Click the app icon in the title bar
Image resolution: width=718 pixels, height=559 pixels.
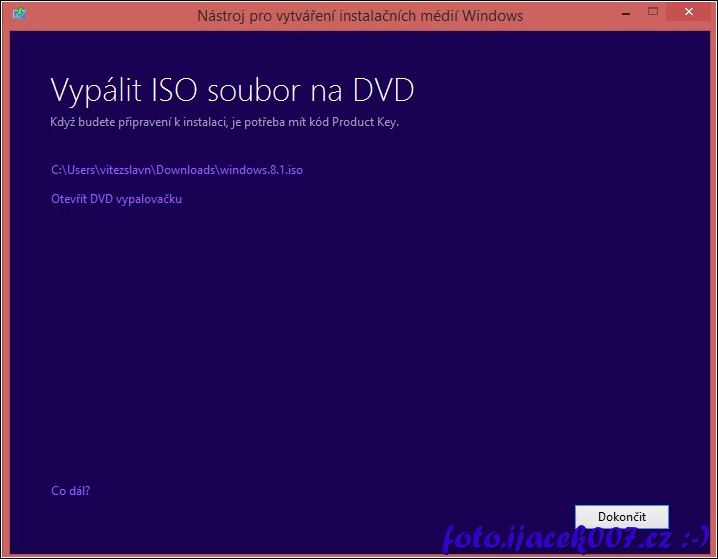click(x=19, y=16)
